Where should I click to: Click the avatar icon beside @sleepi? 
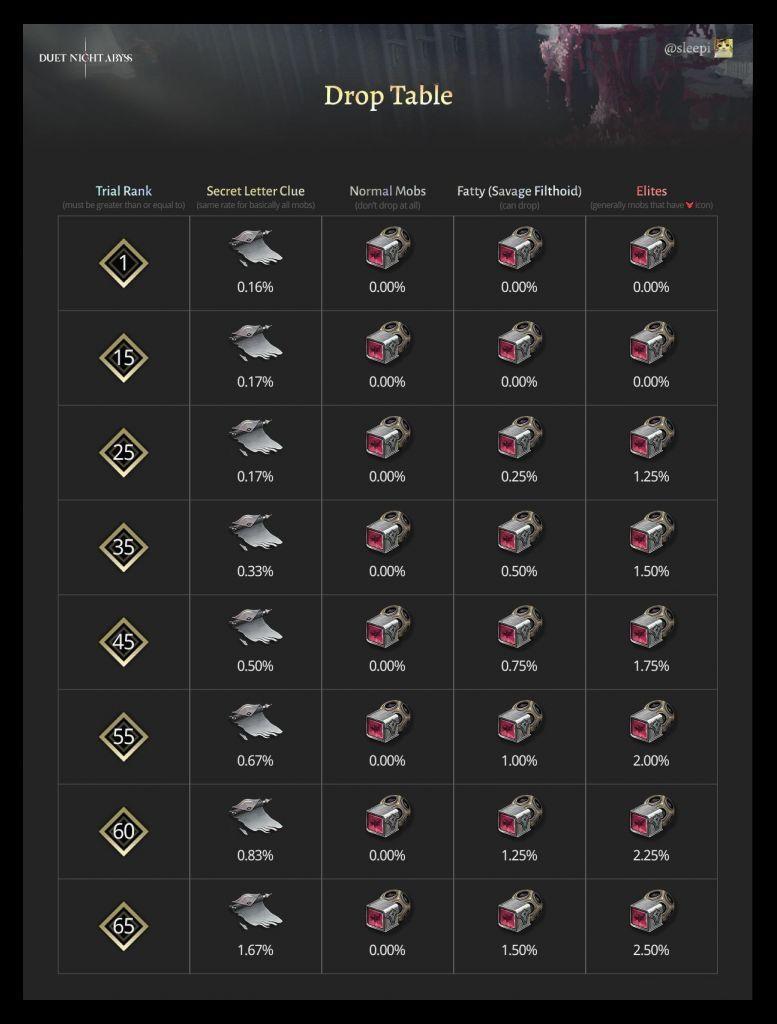723,48
